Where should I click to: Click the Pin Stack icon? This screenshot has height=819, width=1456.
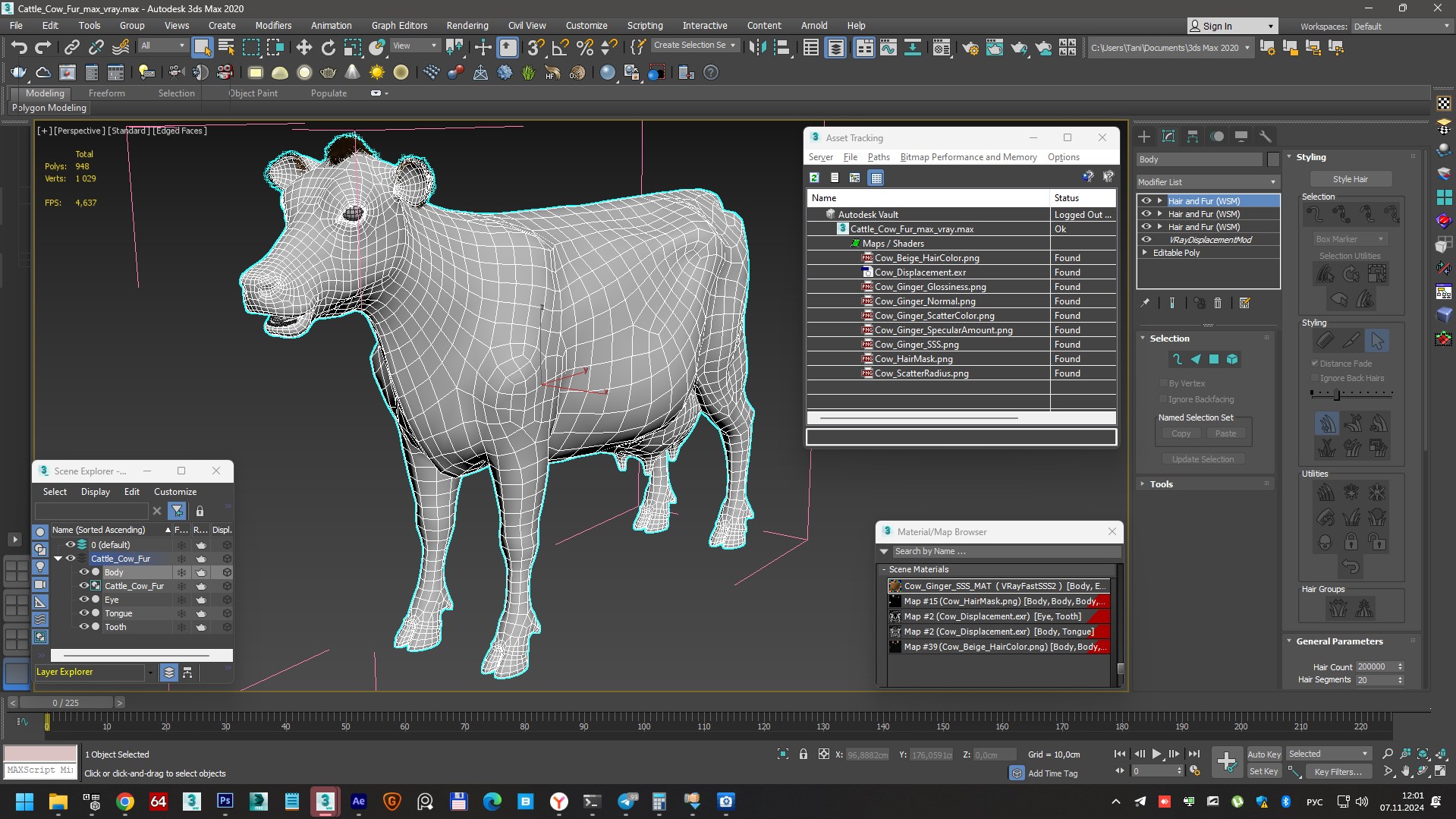coord(1145,303)
